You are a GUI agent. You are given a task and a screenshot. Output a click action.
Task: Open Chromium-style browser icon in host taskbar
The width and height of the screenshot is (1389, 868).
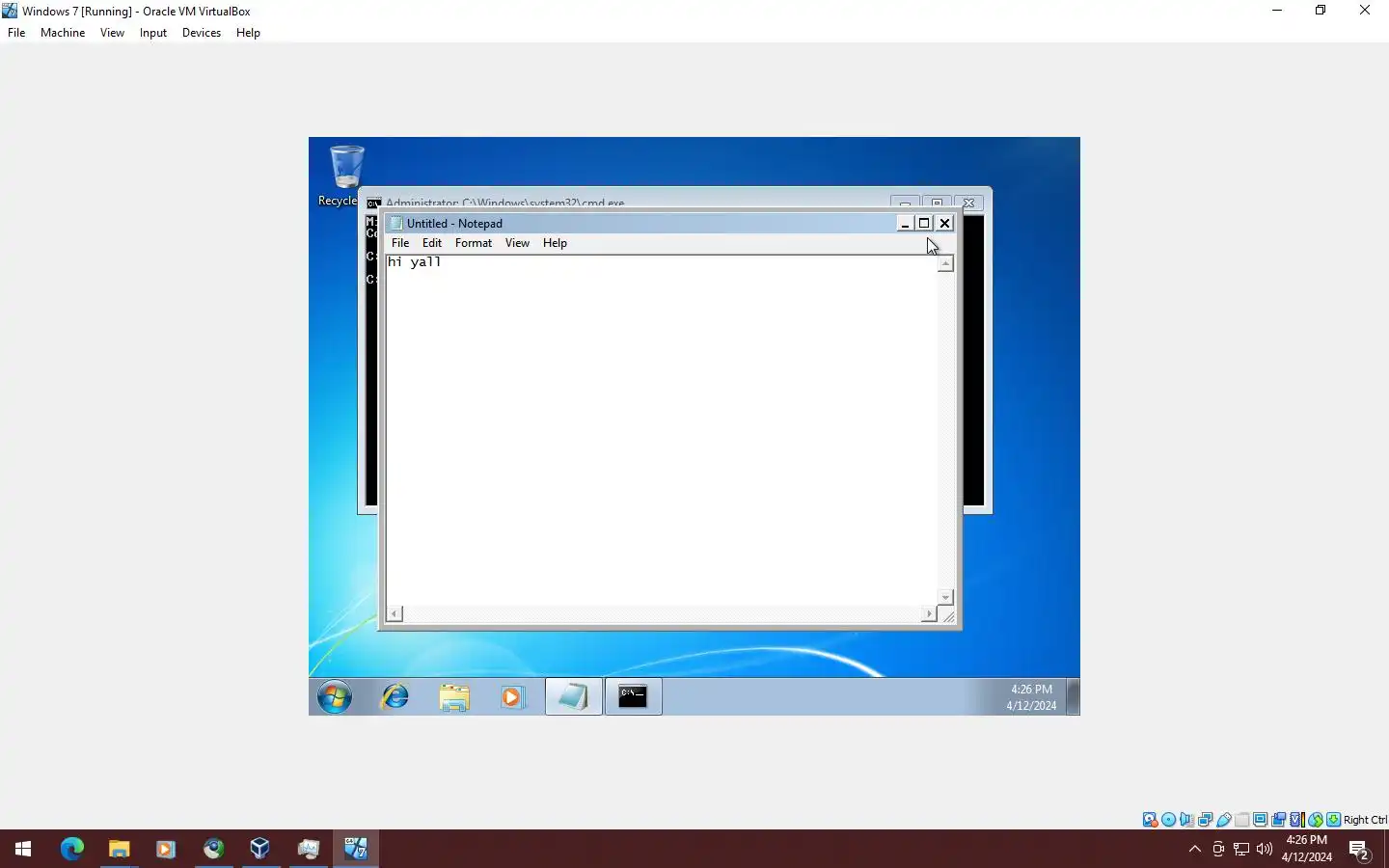point(213,849)
